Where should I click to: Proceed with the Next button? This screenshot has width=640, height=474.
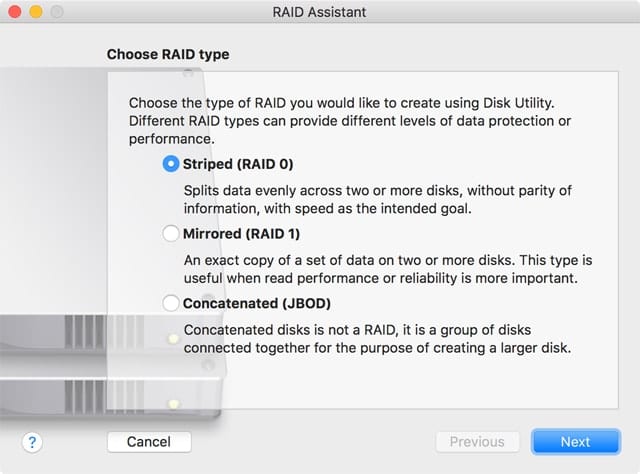tap(575, 441)
